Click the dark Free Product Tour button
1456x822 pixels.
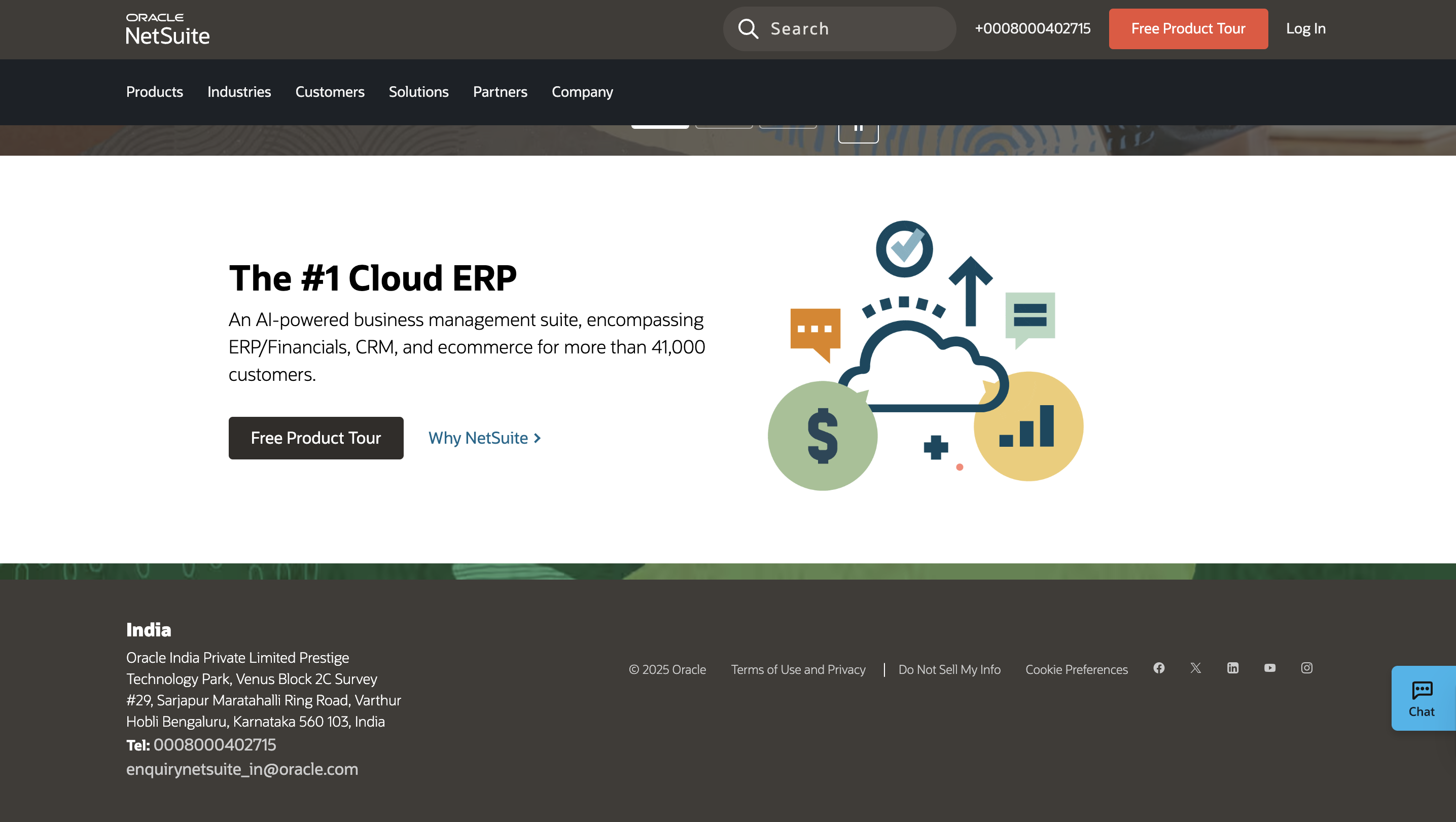pyautogui.click(x=316, y=438)
